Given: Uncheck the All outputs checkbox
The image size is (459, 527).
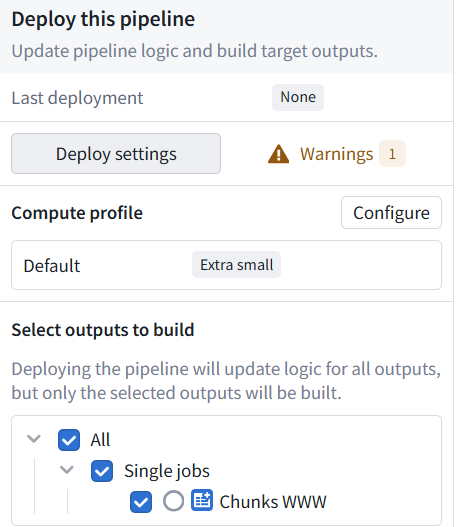Looking at the screenshot, I should point(69,440).
